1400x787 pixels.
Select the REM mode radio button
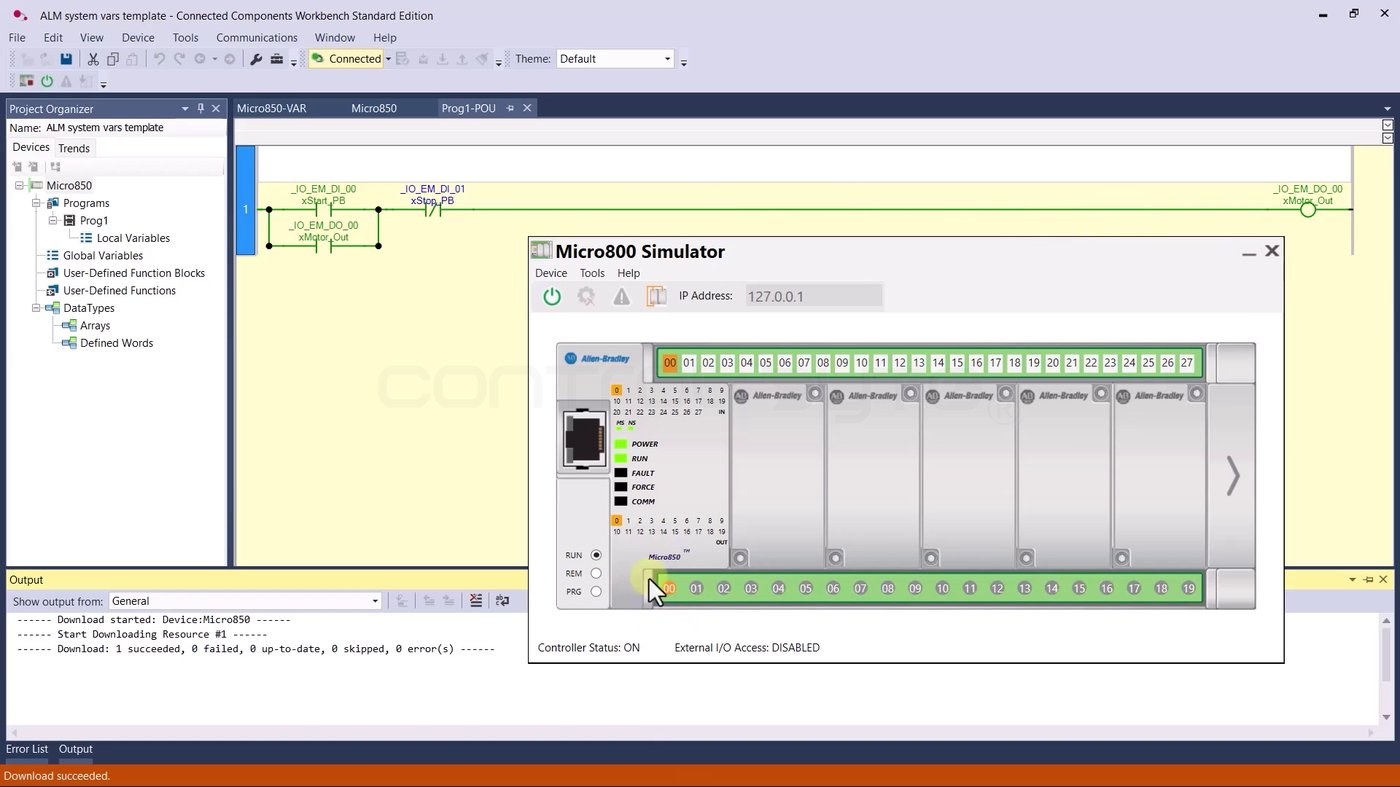(596, 573)
